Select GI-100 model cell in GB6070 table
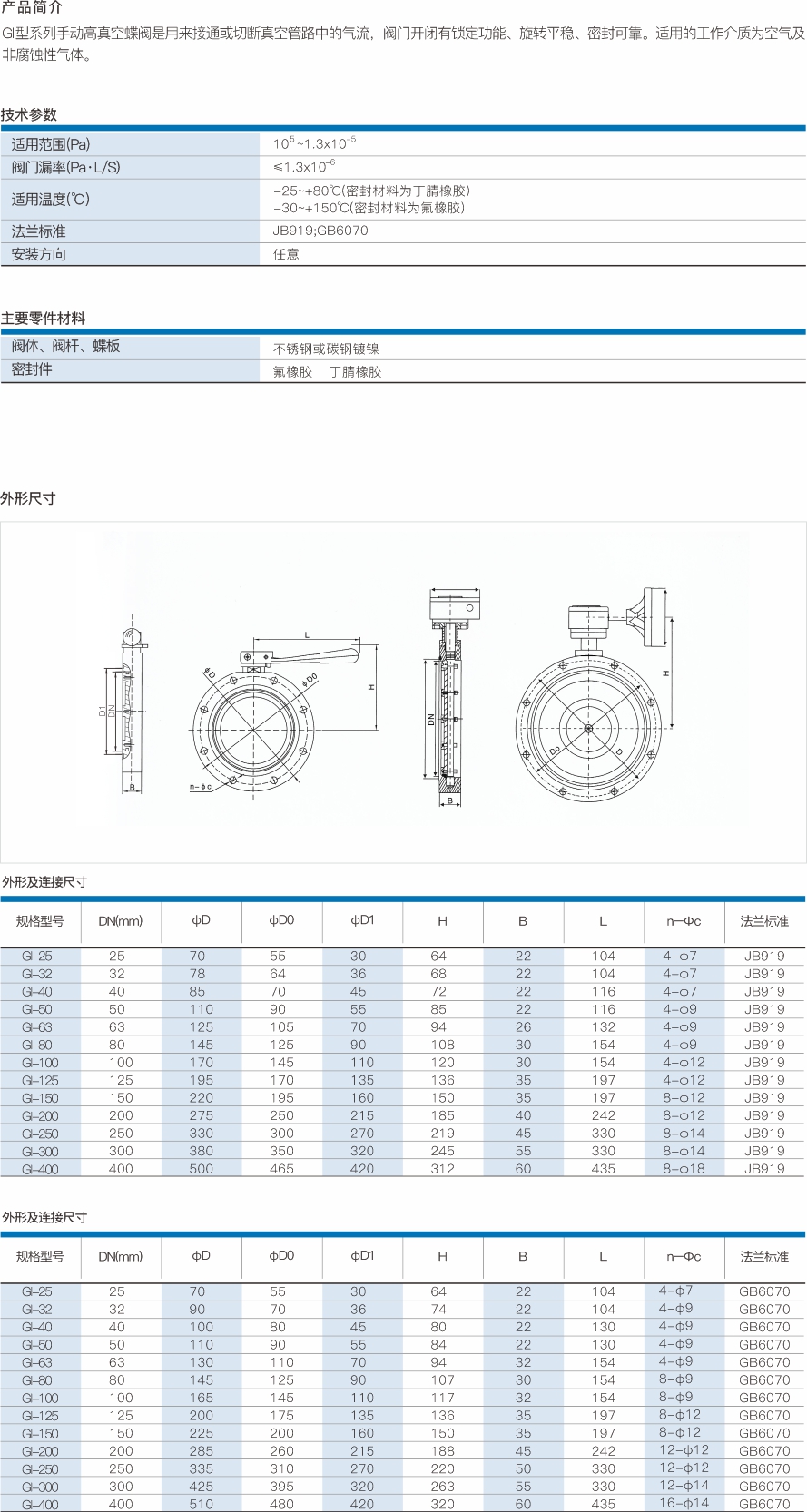Viewport: 807px width, 1512px height. (x=40, y=1399)
